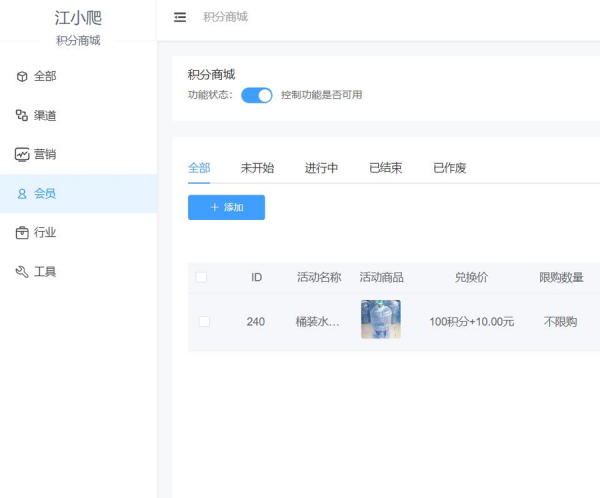Open the 全部 sidebar menu label
This screenshot has height=498, width=600.
(45, 77)
